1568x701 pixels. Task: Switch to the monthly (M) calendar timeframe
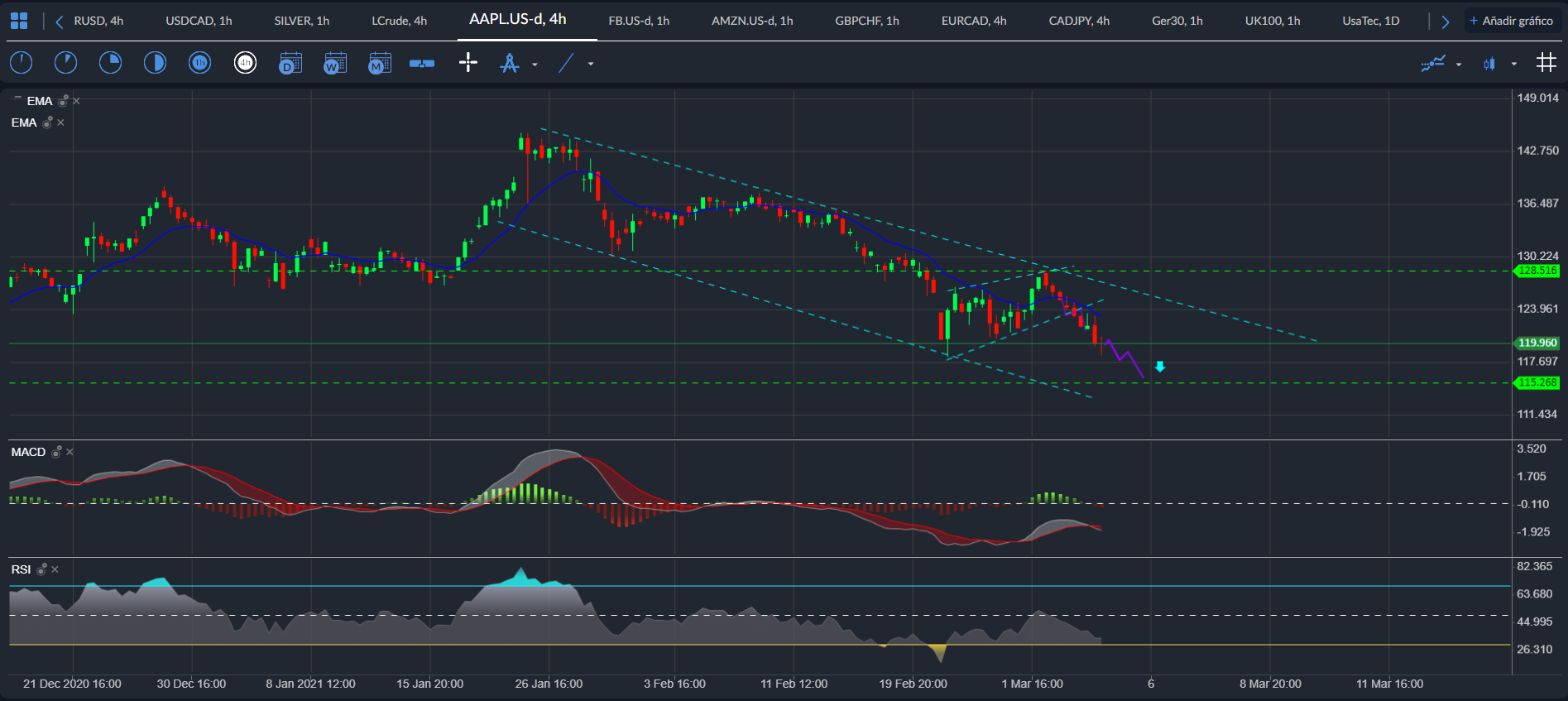click(380, 63)
